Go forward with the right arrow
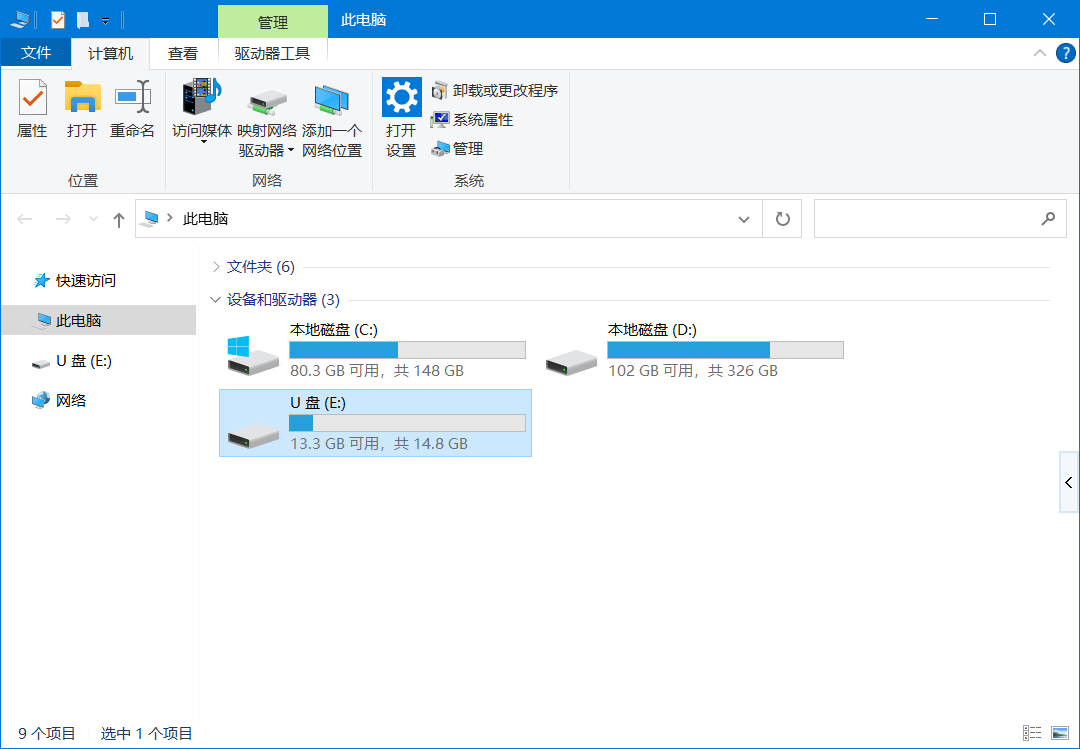 tap(63, 219)
